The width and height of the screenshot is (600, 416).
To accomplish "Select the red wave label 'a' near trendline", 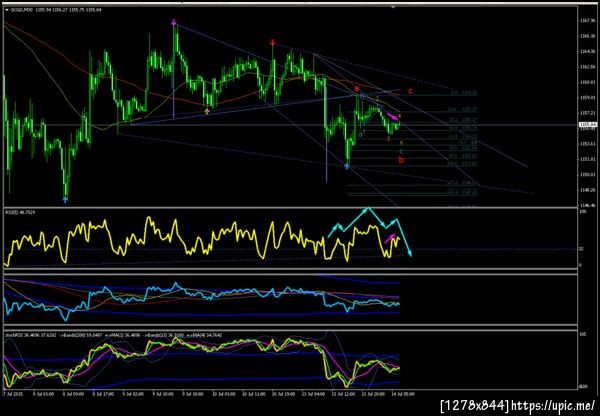I will [x=357, y=89].
